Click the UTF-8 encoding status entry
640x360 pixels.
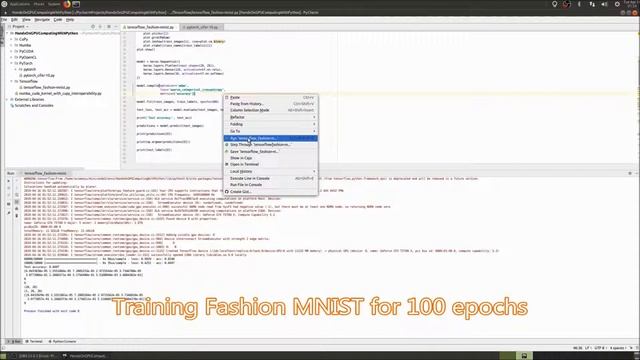(599, 348)
